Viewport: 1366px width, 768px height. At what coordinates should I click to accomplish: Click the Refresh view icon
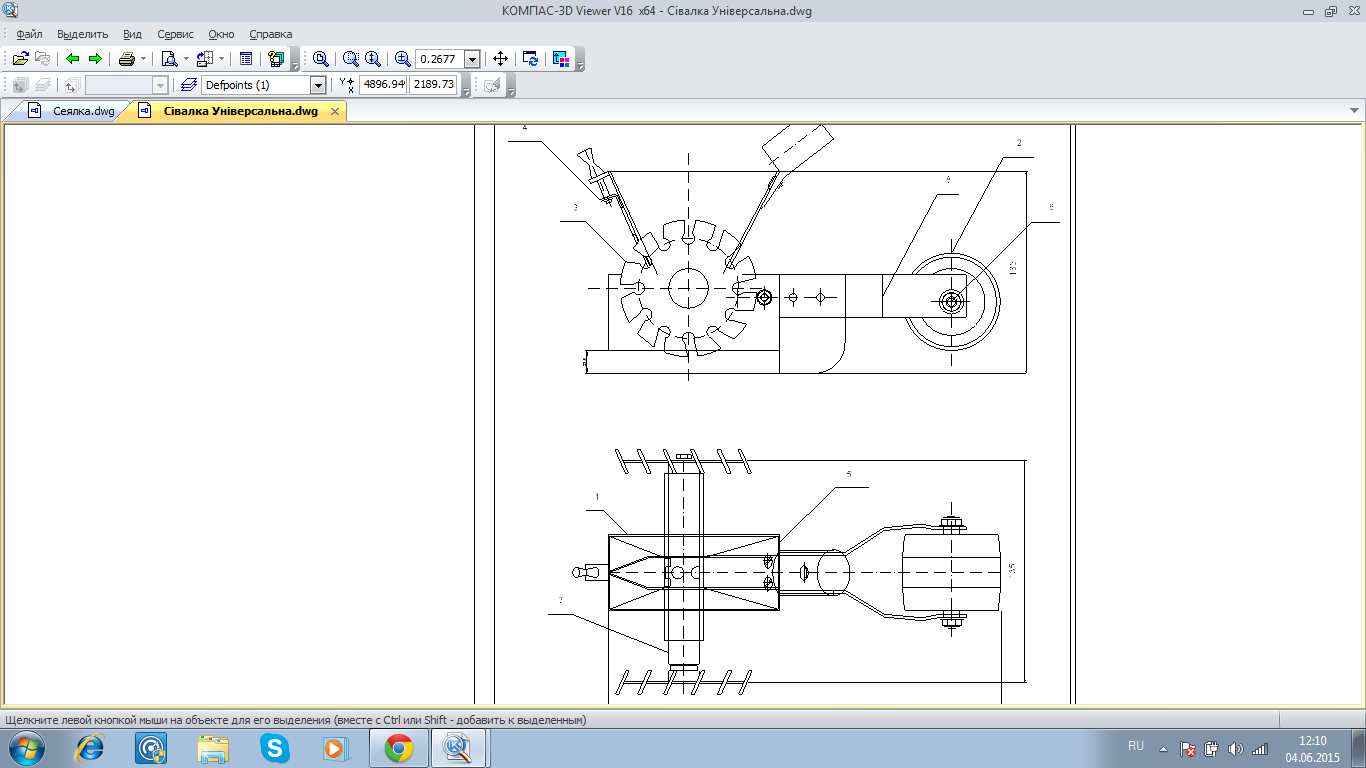pyautogui.click(x=531, y=59)
